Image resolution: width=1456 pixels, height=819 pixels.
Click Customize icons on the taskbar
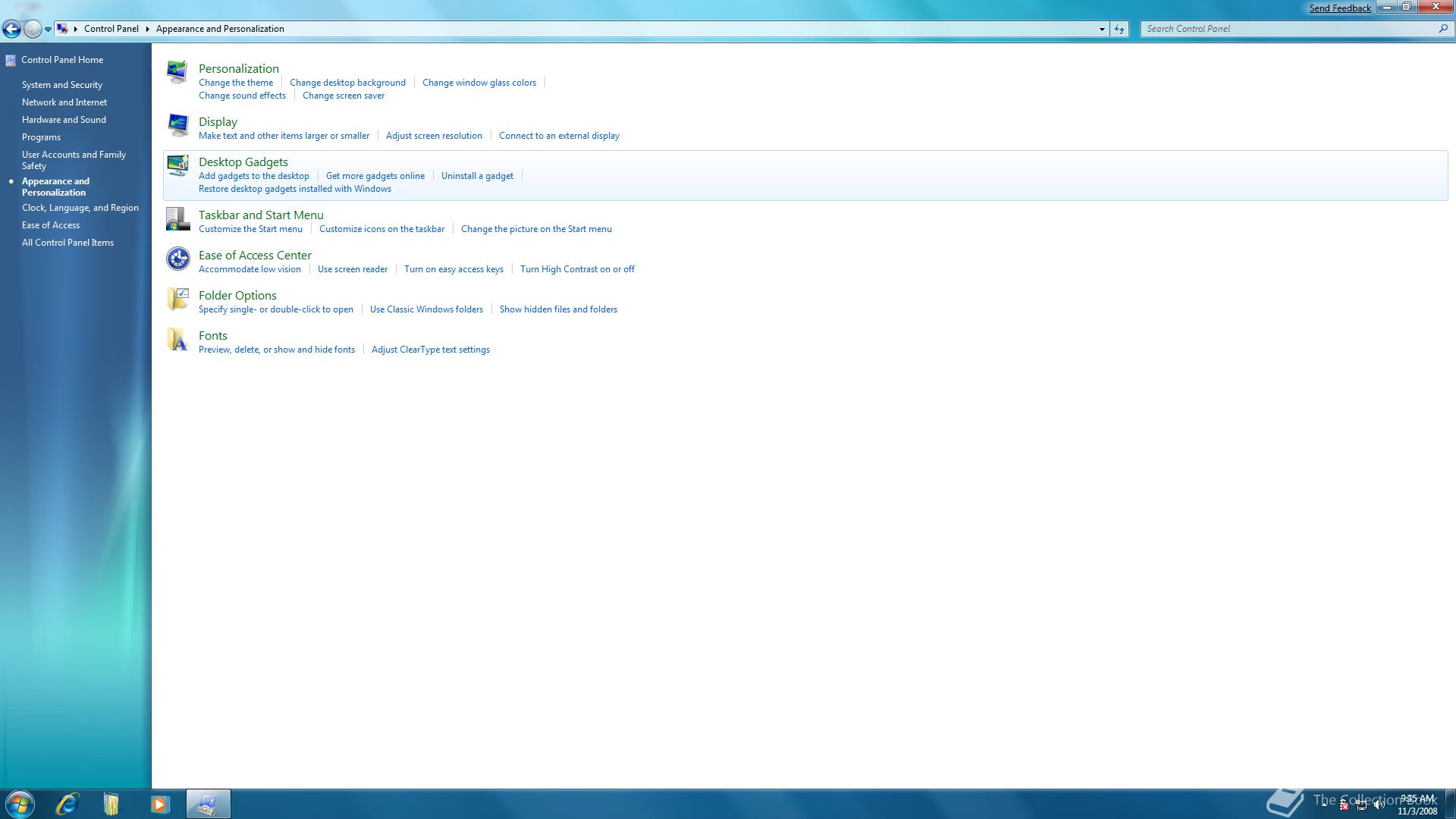(x=381, y=229)
